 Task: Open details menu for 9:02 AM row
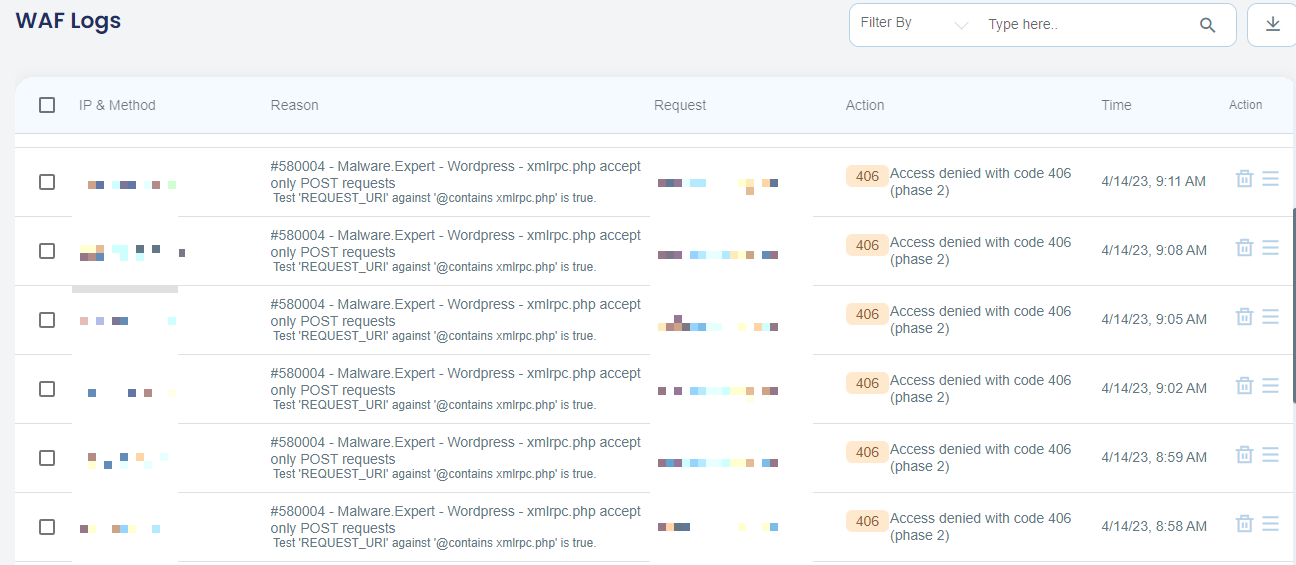click(x=1270, y=385)
